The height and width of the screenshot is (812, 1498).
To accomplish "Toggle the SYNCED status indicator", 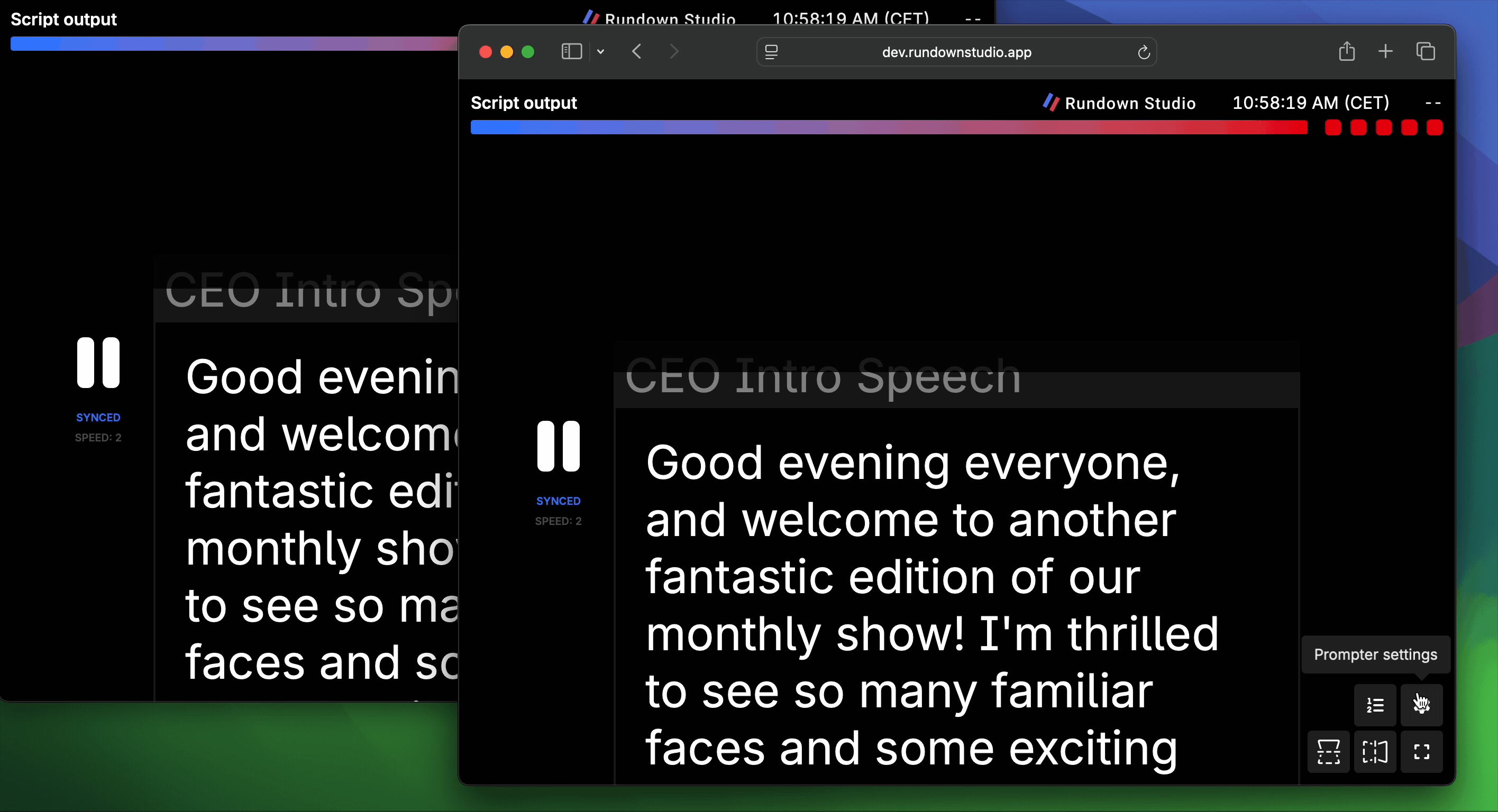I will coord(559,501).
